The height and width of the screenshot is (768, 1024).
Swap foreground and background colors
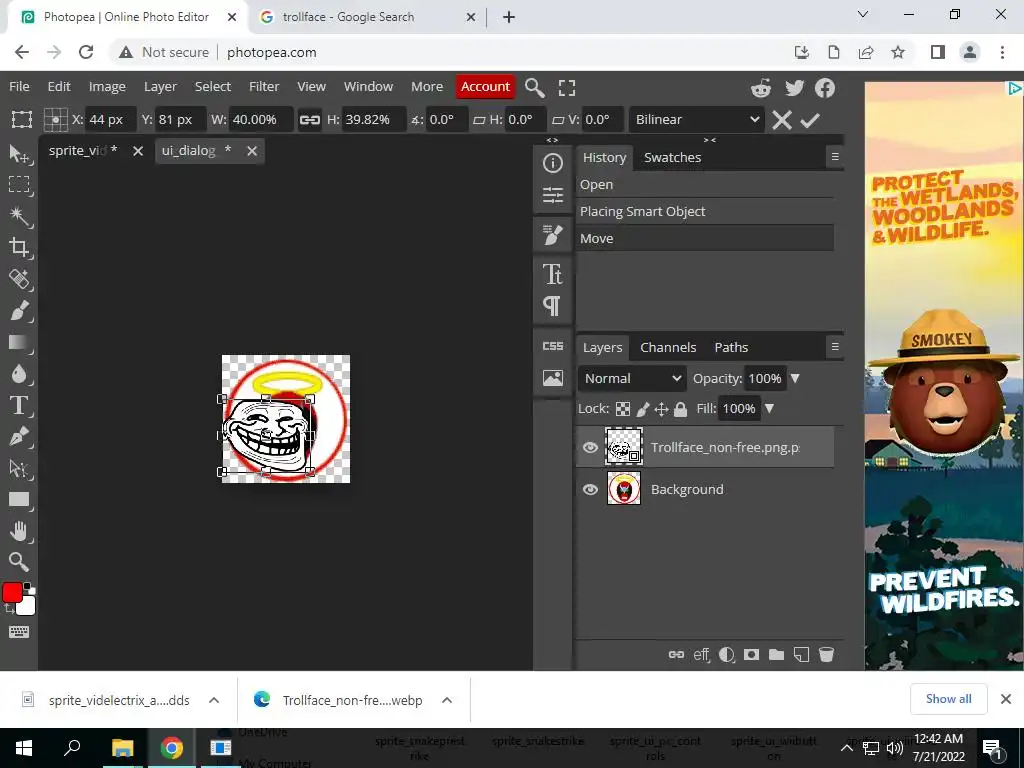point(9,609)
